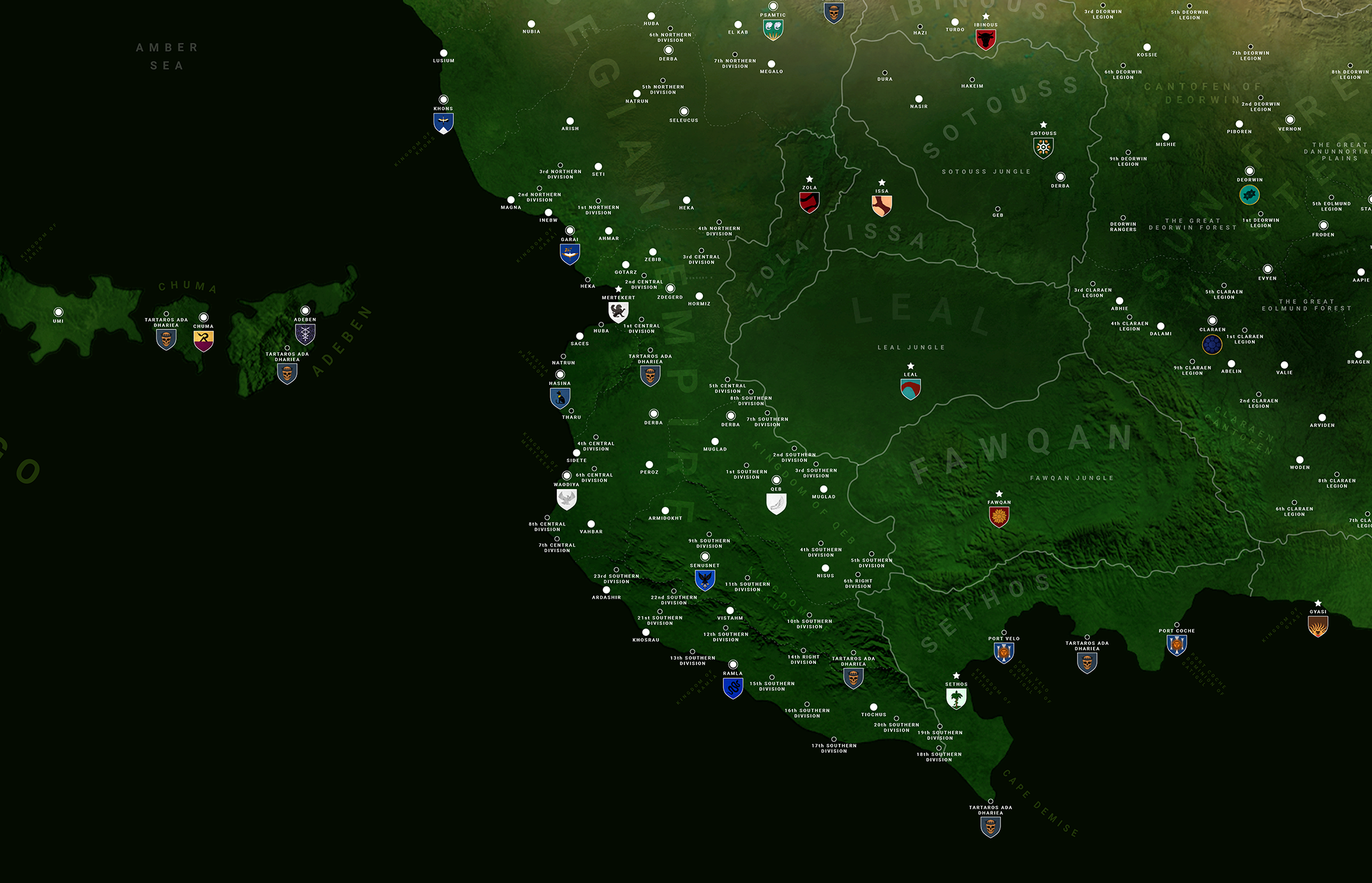1372x883 pixels.
Task: Select the Tiochus city marker
Action: (873, 707)
